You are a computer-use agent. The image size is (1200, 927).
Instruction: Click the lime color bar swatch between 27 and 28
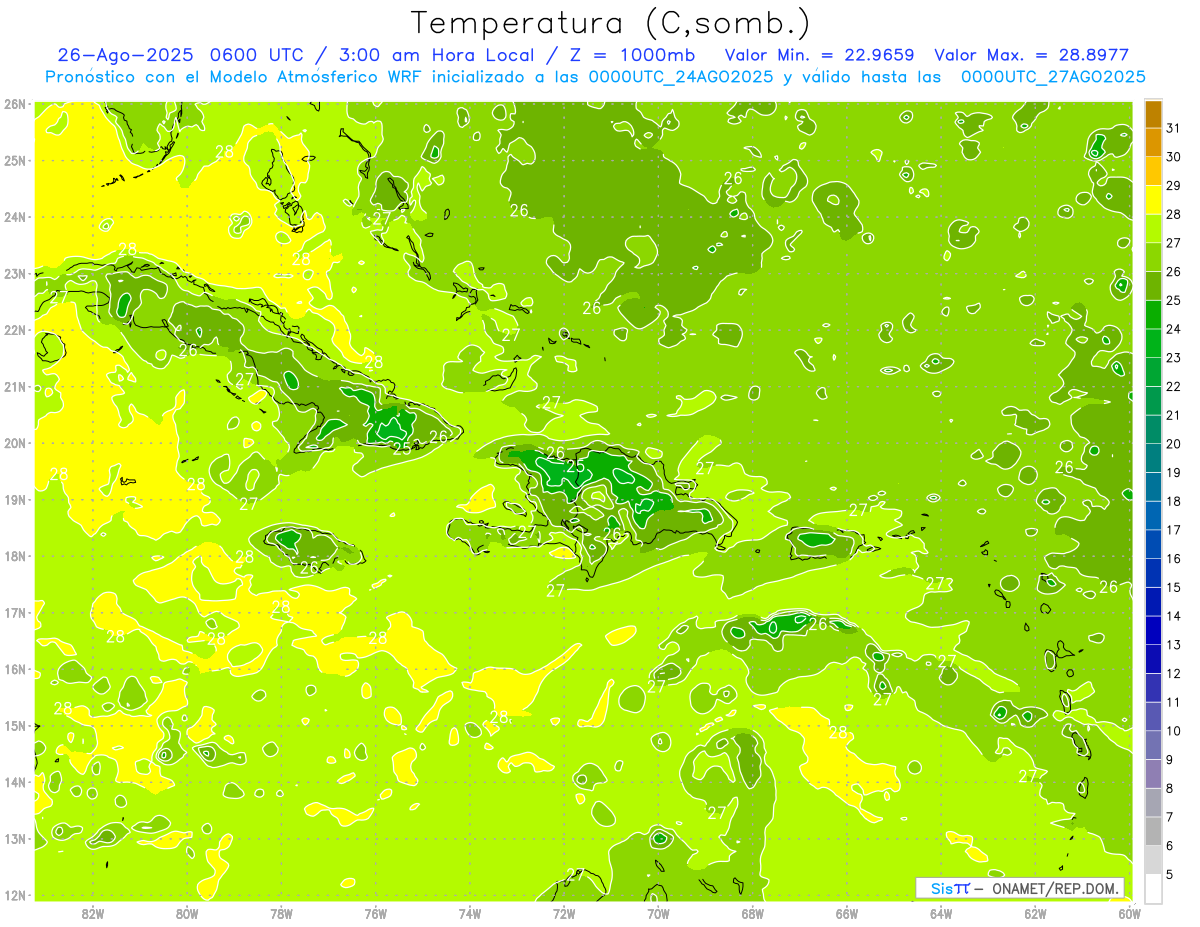(1153, 228)
